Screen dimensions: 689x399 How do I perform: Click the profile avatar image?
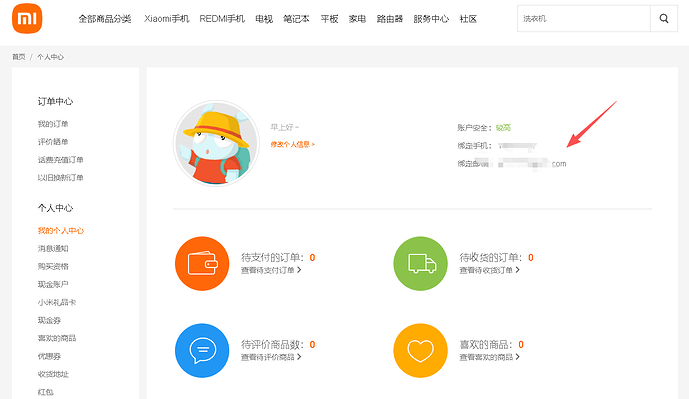coord(216,143)
